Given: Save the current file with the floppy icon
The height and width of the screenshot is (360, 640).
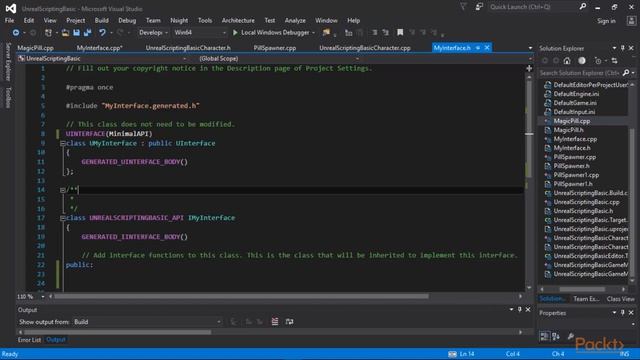Looking at the screenshot, I should [x=76, y=33].
